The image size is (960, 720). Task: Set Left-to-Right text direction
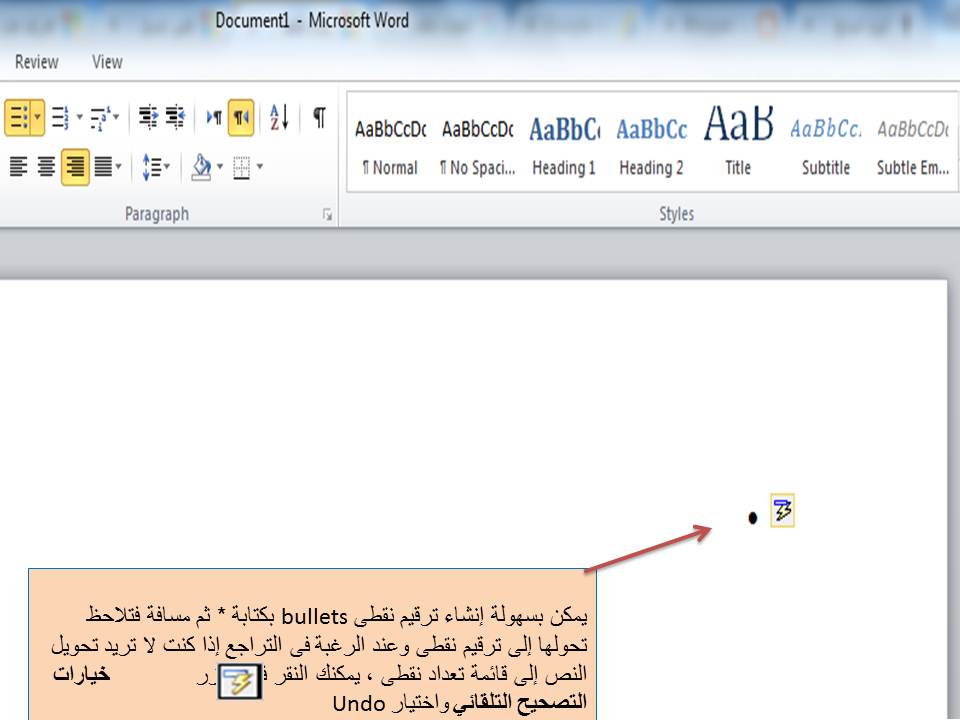click(x=214, y=117)
